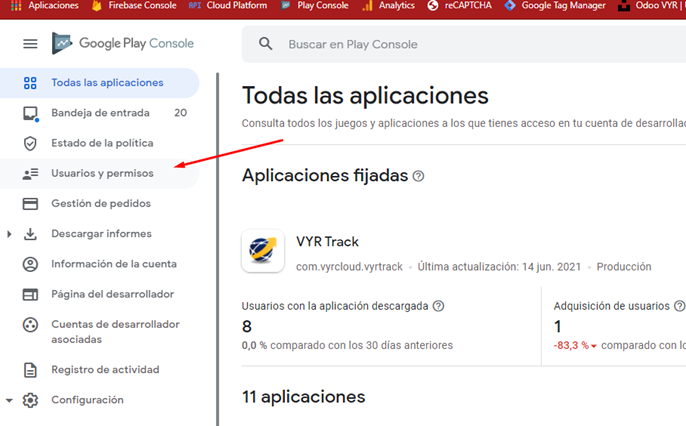This screenshot has width=686, height=426.
Task: Open Información de la cuenta
Action: click(114, 264)
